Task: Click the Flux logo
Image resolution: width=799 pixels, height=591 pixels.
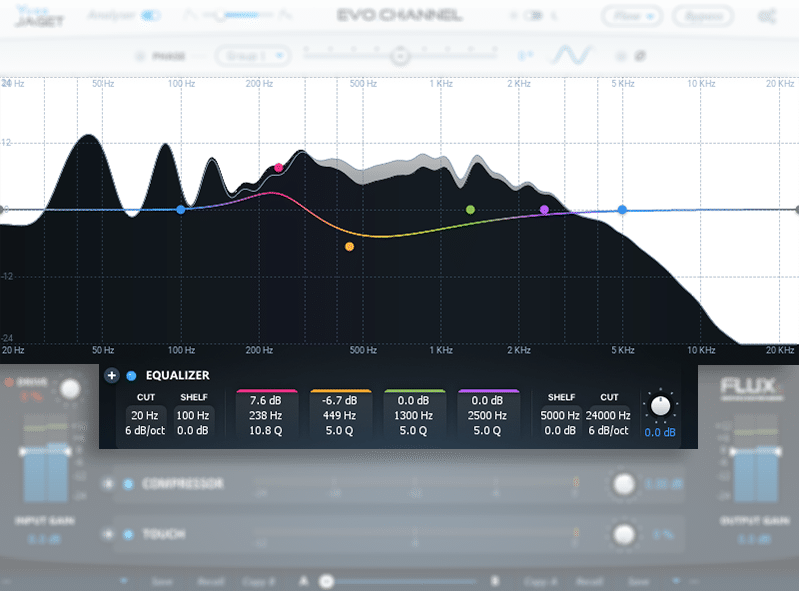Action: [x=750, y=388]
